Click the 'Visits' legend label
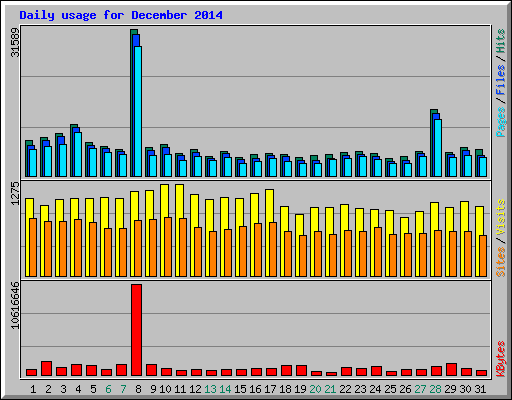The width and height of the screenshot is (512, 400). tap(500, 218)
